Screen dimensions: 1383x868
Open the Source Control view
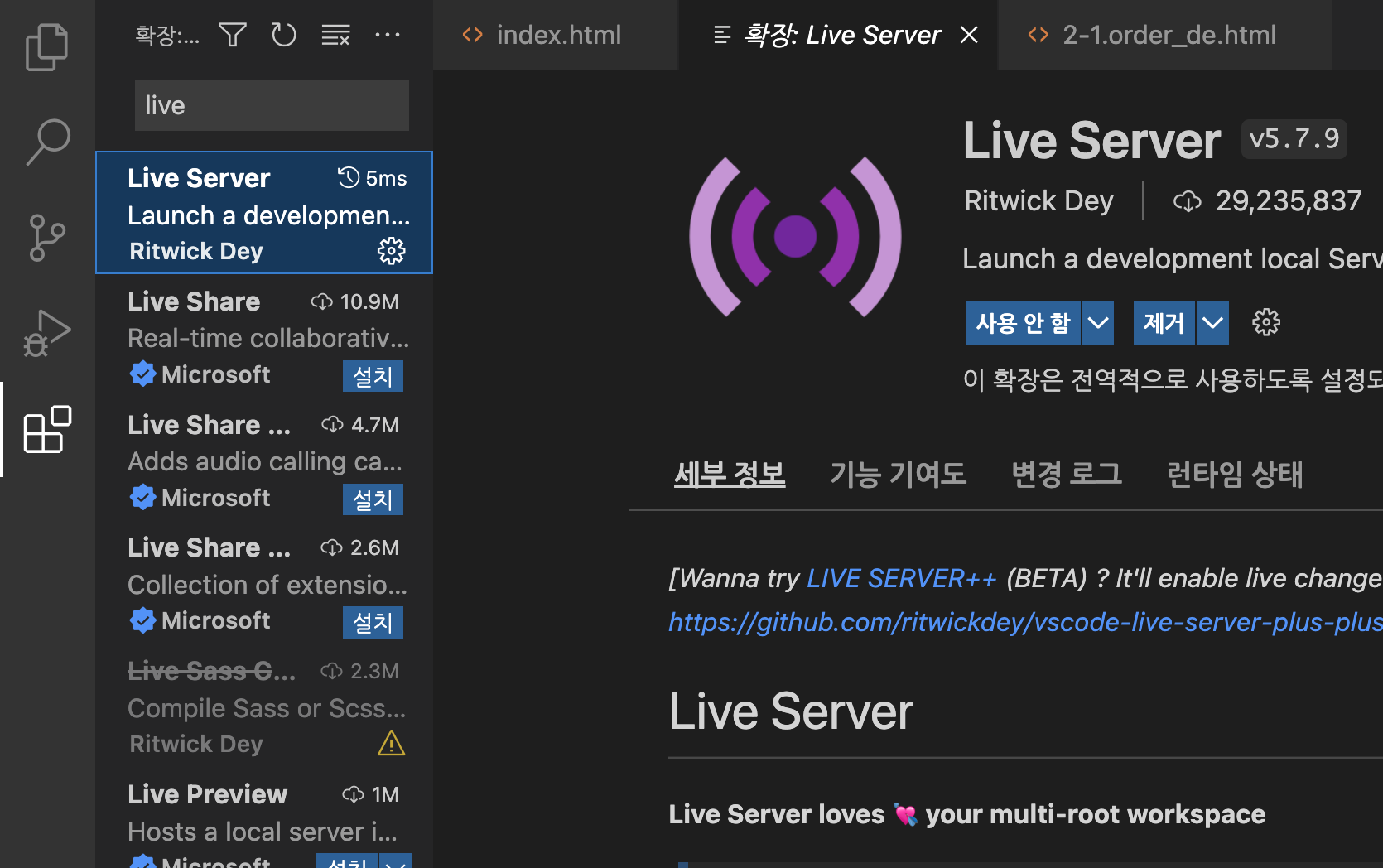coord(47,238)
